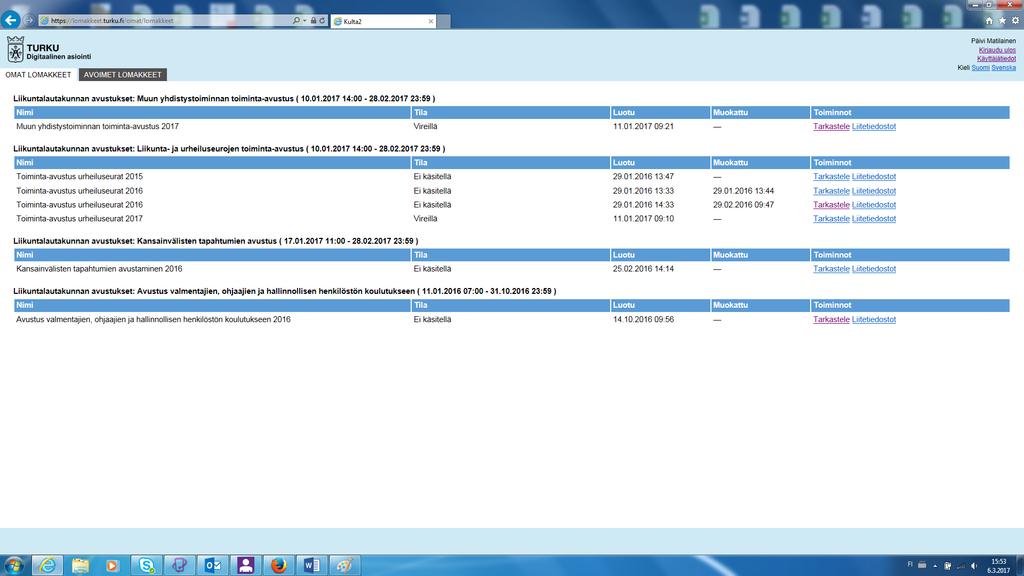The width and height of the screenshot is (1024, 576).
Task: Click the browser forward arrow button
Action: [x=29, y=20]
